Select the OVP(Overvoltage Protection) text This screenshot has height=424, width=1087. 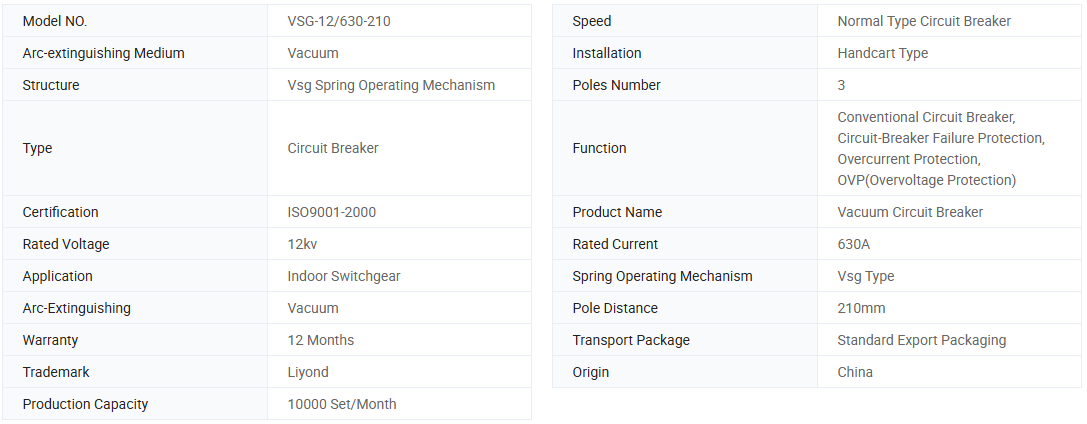pos(926,180)
